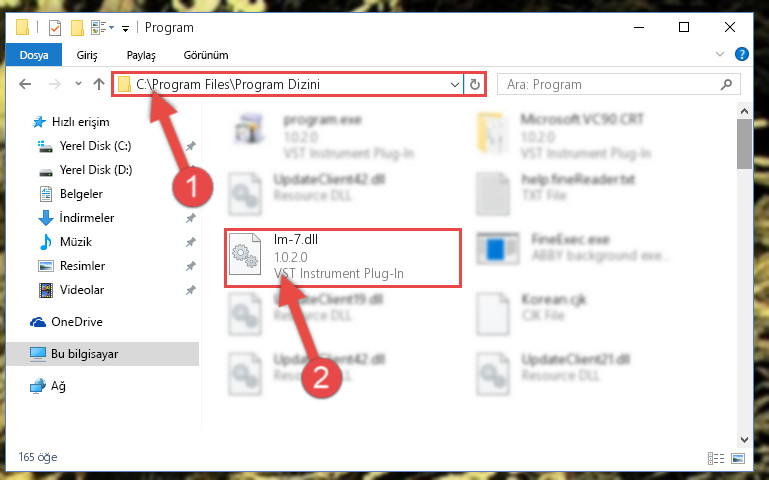
Task: Click the search magnifier icon
Action: 726,84
